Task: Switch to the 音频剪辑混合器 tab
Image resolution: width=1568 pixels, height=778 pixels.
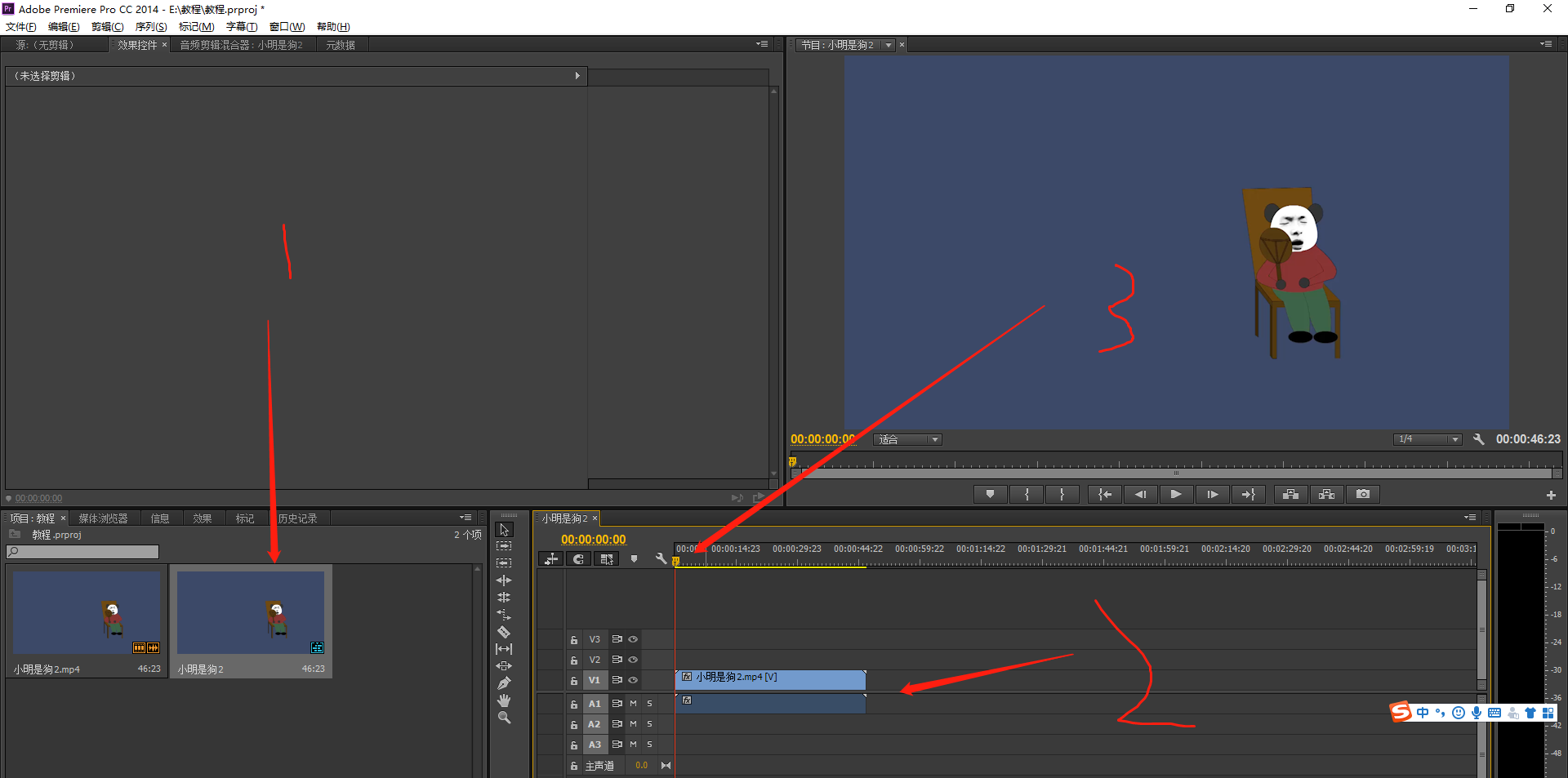Action: [x=242, y=45]
